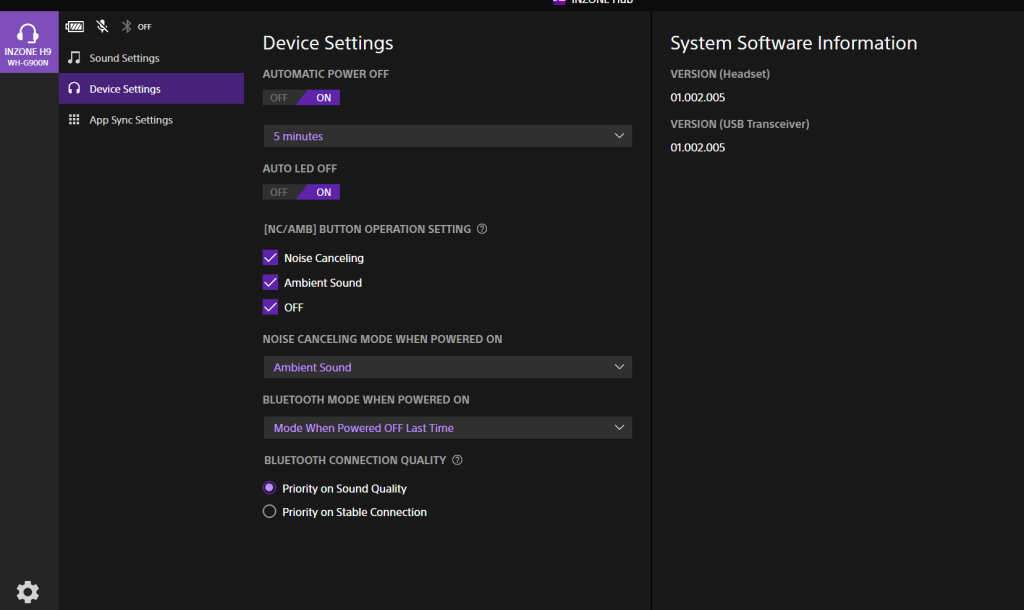Click the battery status icon
The width and height of the screenshot is (1024, 610).
75,26
